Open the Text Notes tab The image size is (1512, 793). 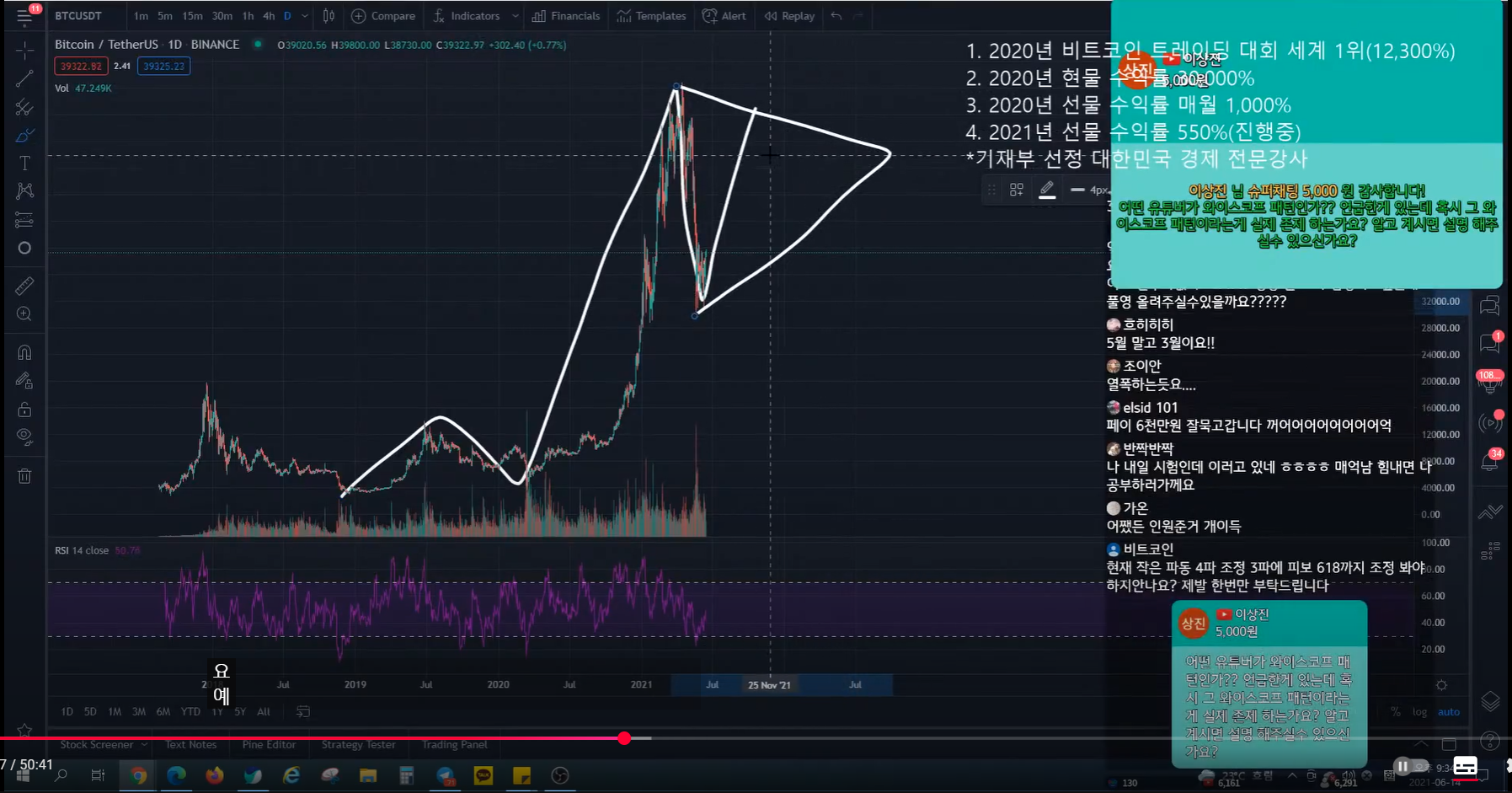tap(191, 745)
